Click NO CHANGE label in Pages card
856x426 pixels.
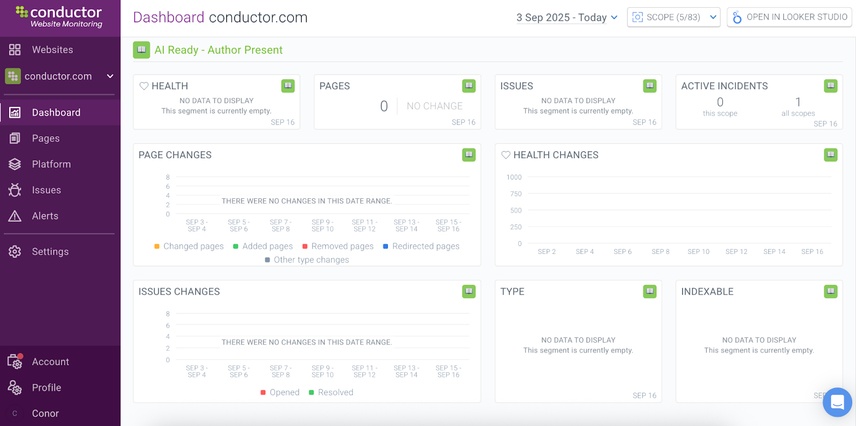click(435, 106)
